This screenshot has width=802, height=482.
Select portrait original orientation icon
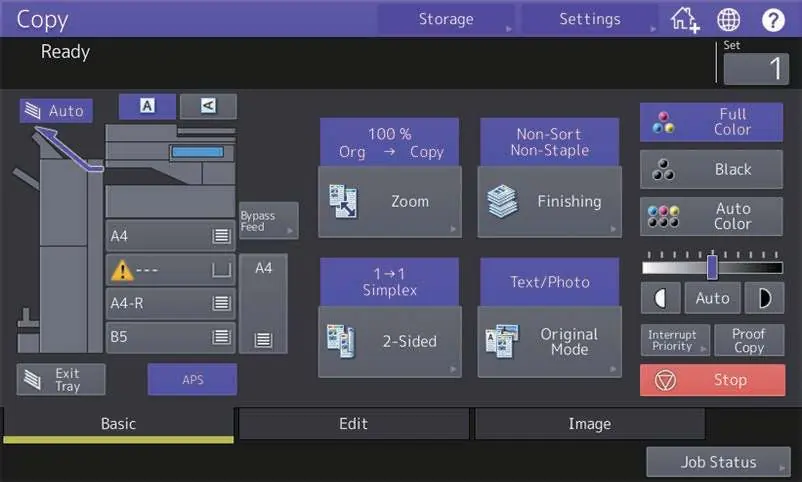click(x=147, y=106)
